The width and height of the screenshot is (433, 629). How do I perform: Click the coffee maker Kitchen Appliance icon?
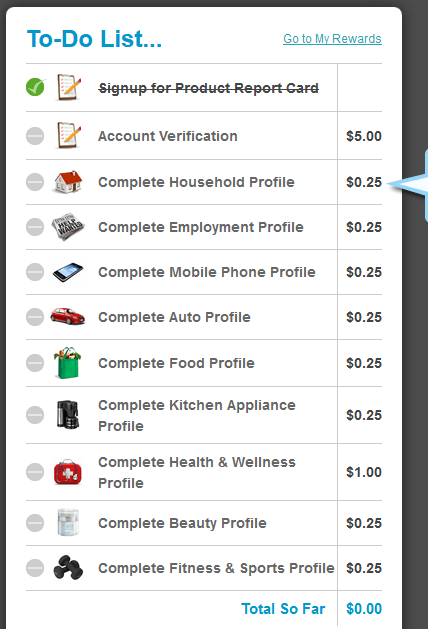68,415
